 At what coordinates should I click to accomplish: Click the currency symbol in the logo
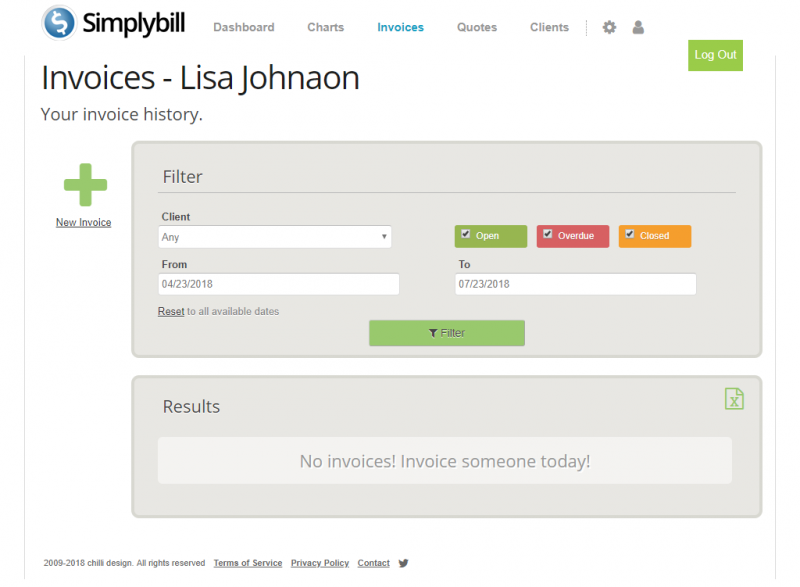pyautogui.click(x=59, y=23)
